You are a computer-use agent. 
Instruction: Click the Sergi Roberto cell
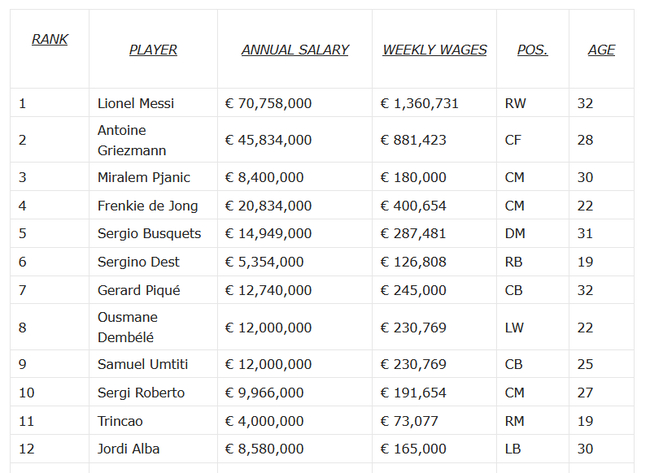click(x=141, y=392)
